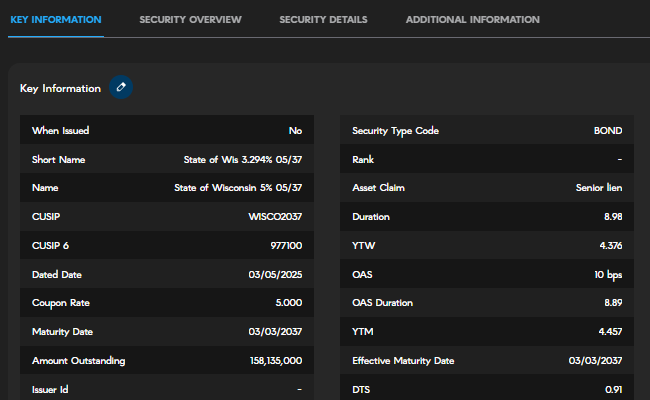Select the DTS value 0.91

[613, 389]
